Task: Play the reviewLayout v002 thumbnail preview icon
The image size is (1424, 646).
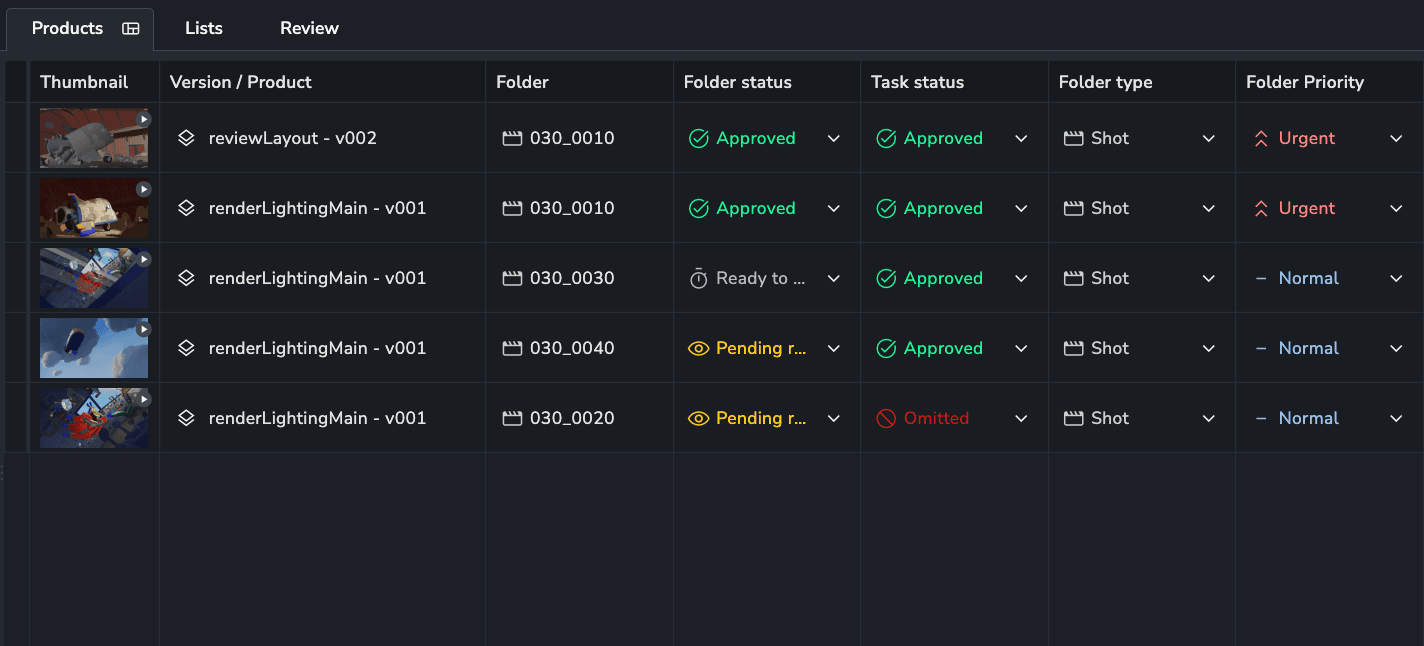Action: pos(144,119)
